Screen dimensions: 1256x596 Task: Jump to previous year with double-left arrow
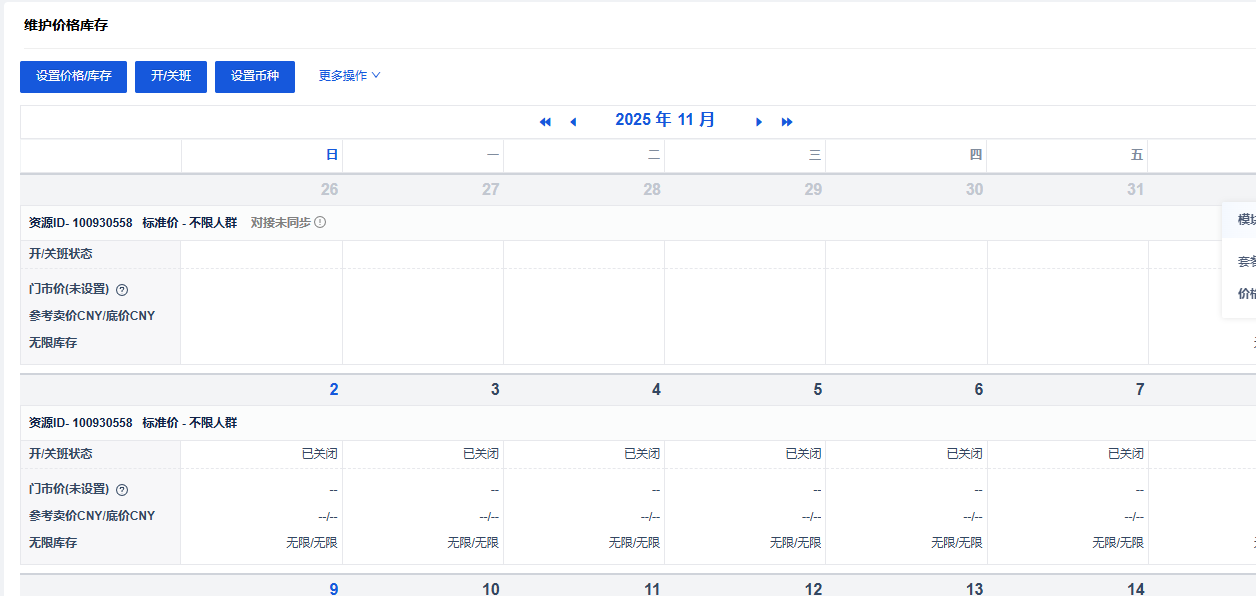(x=545, y=122)
